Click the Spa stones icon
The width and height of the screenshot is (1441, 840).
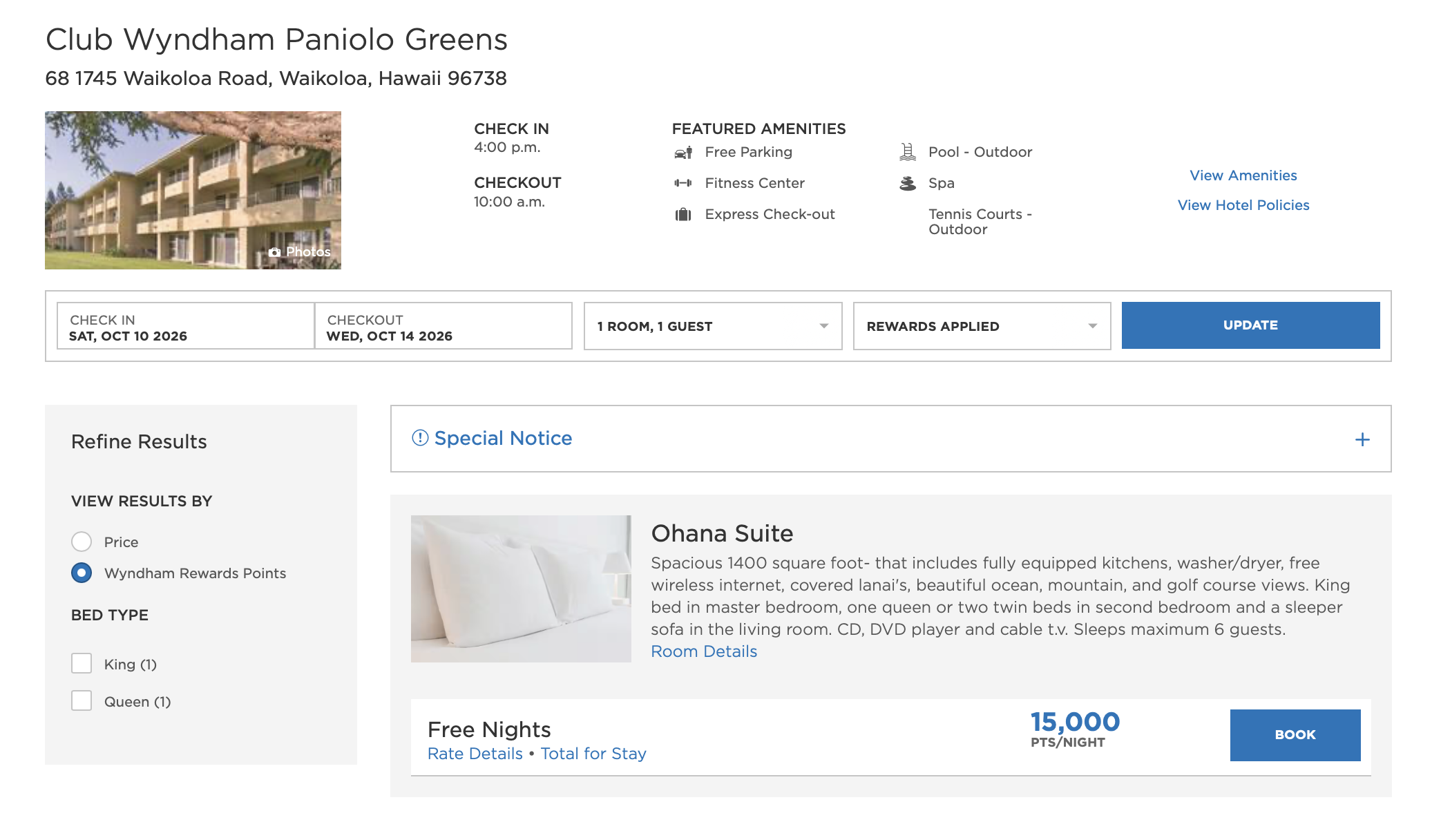pyautogui.click(x=908, y=183)
